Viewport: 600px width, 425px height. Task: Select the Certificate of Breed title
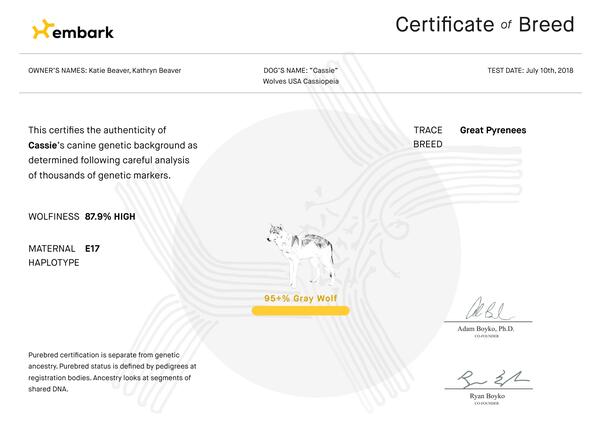tap(484, 25)
